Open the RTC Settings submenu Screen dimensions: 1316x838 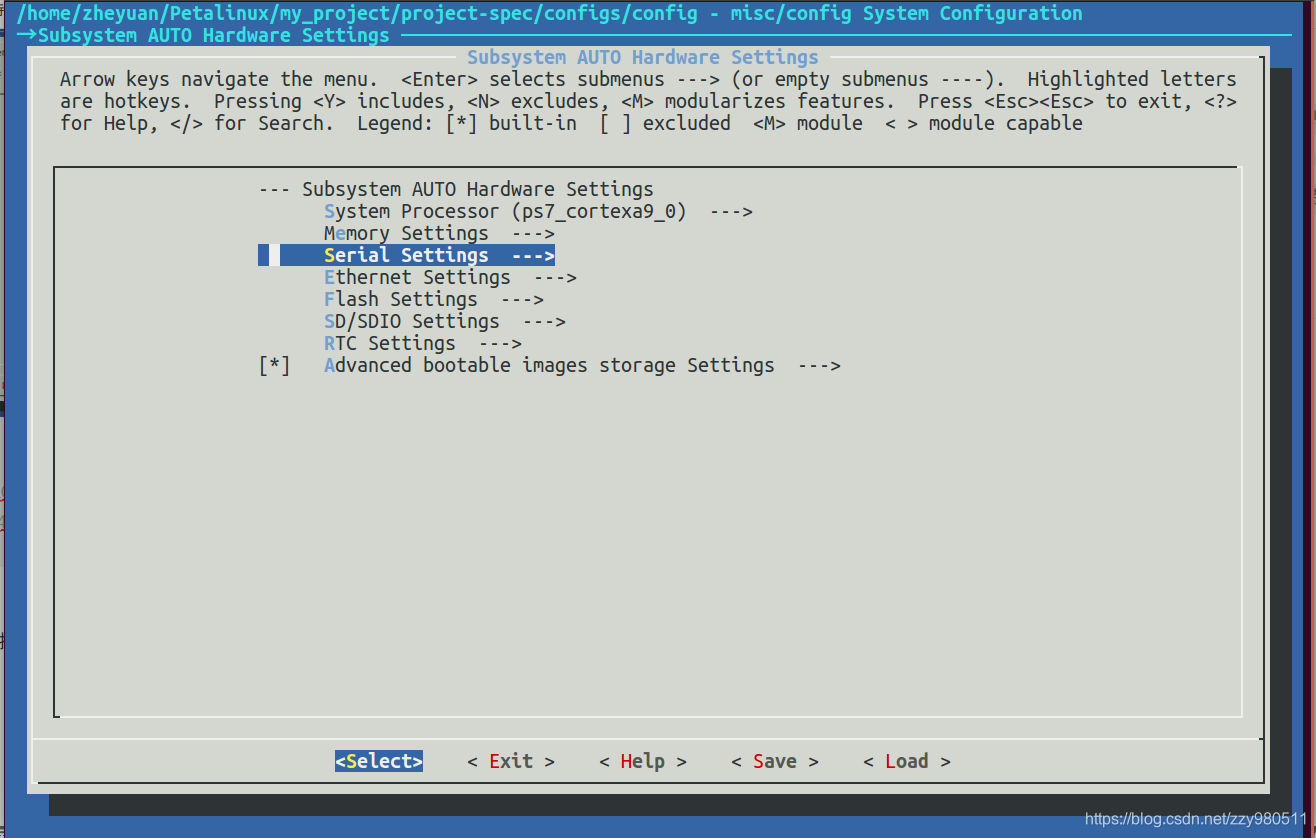point(423,344)
